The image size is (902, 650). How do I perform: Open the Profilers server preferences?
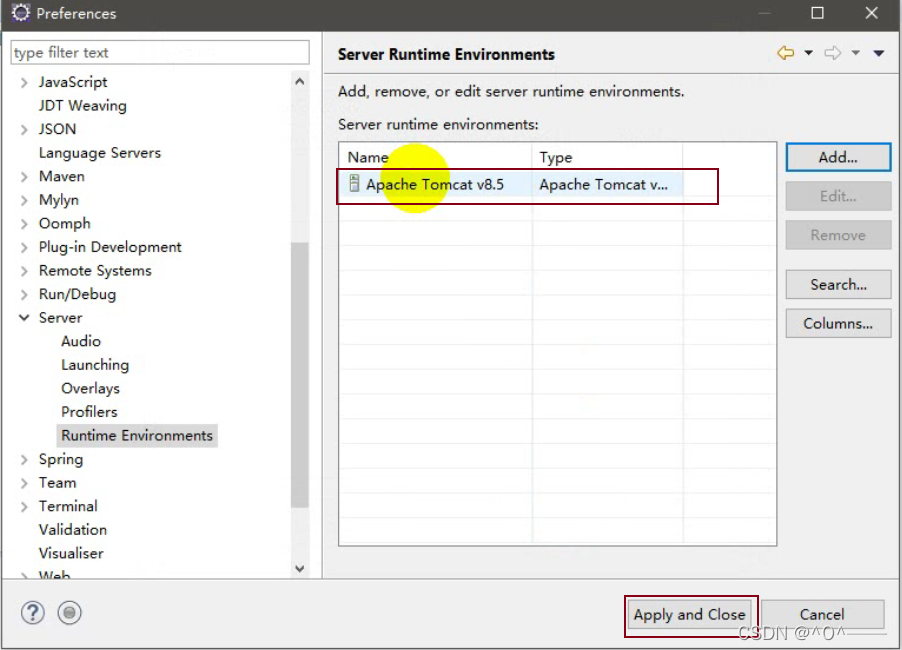(89, 412)
